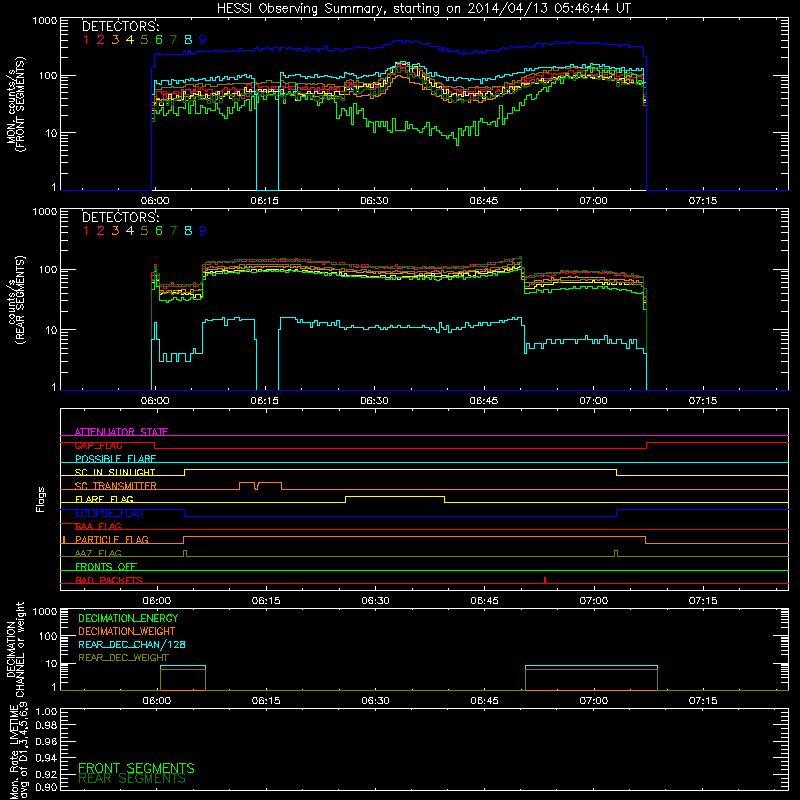Select the BAD_PACKETS label
Screen dimensions: 800x800
pyautogui.click(x=109, y=580)
